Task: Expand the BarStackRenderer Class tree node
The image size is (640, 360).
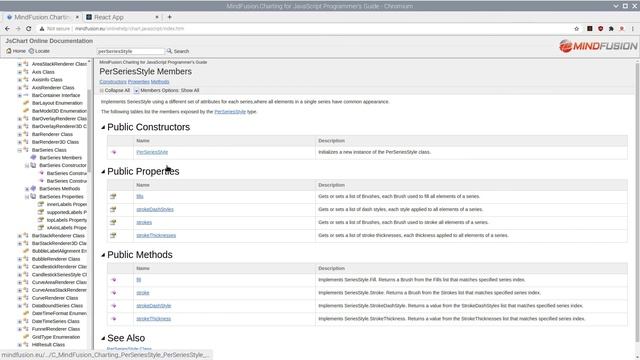Action: tap(19, 236)
